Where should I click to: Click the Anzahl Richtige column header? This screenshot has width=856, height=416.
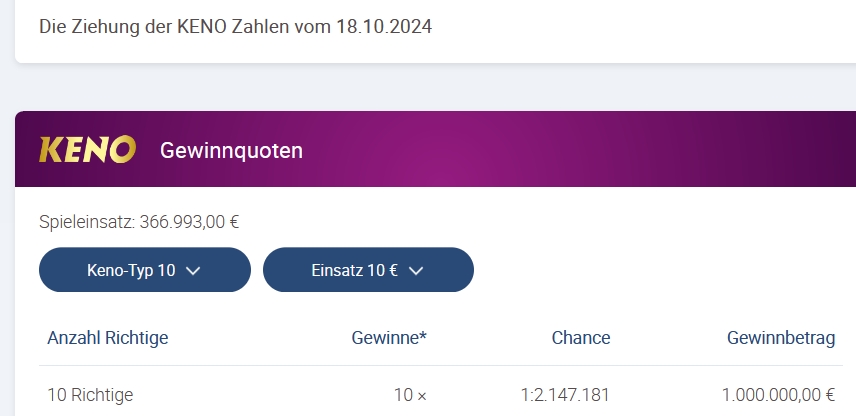click(x=108, y=338)
